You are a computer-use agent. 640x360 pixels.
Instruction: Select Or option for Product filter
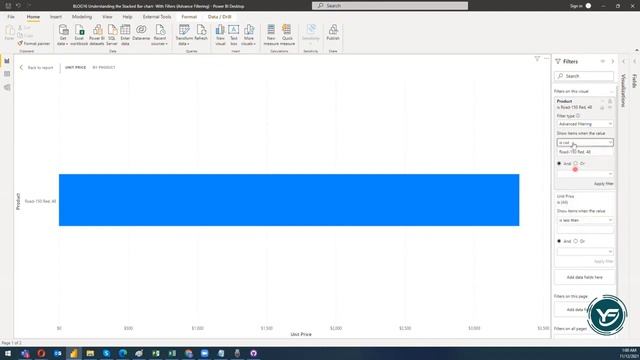[576, 163]
